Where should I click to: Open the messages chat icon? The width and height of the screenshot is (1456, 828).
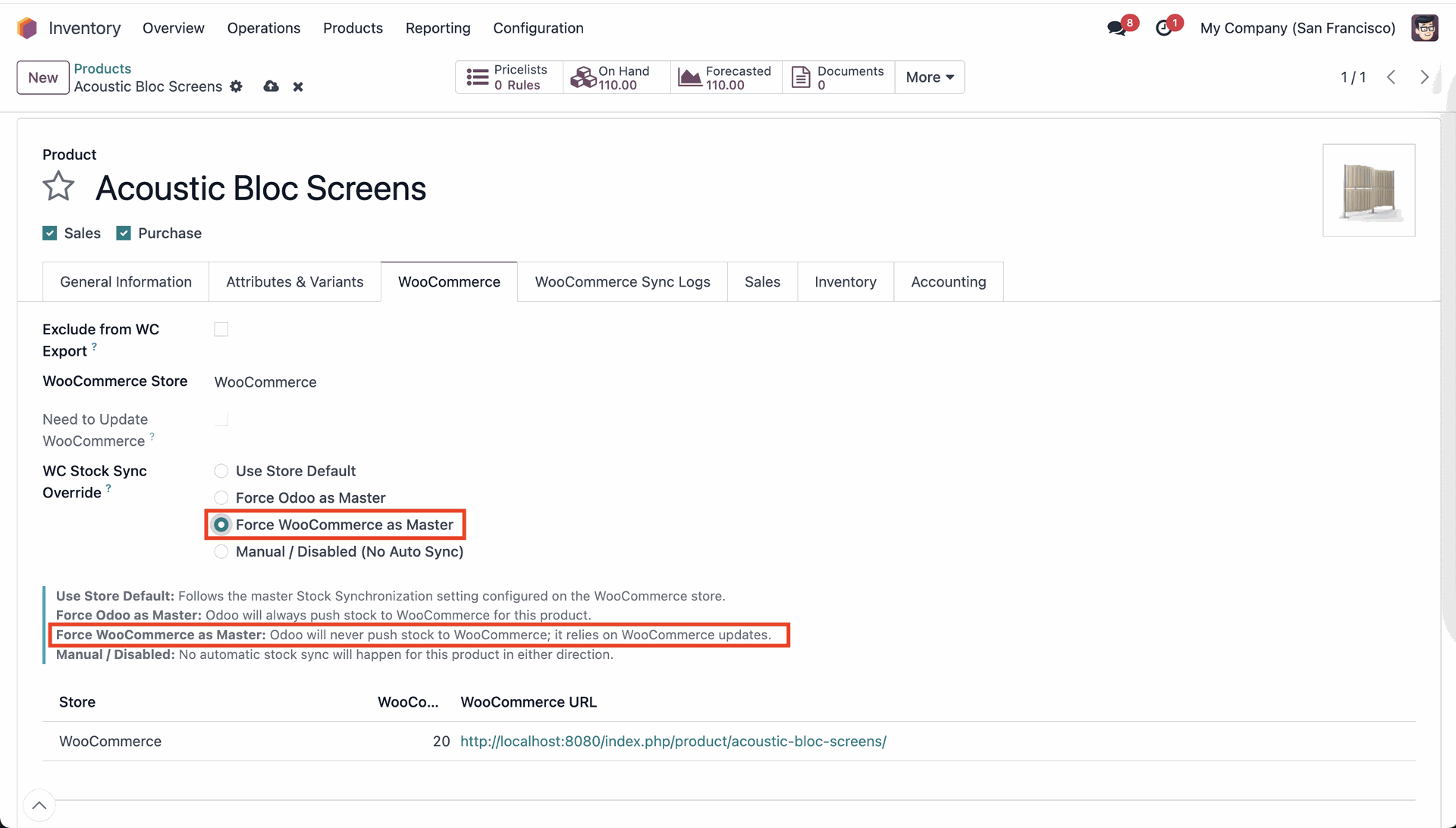pos(1116,28)
